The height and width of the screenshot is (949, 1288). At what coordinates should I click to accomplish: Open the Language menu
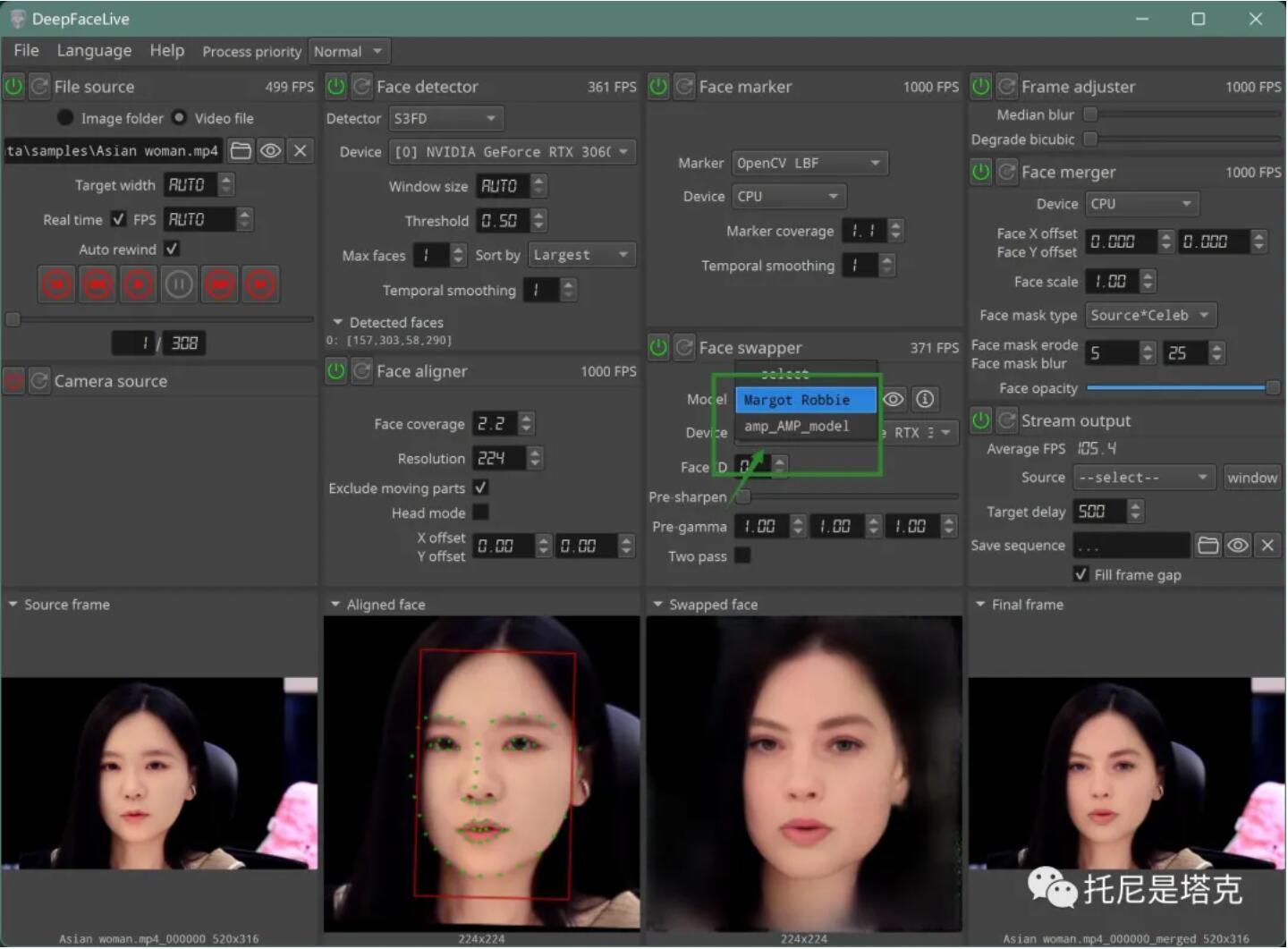(x=94, y=51)
